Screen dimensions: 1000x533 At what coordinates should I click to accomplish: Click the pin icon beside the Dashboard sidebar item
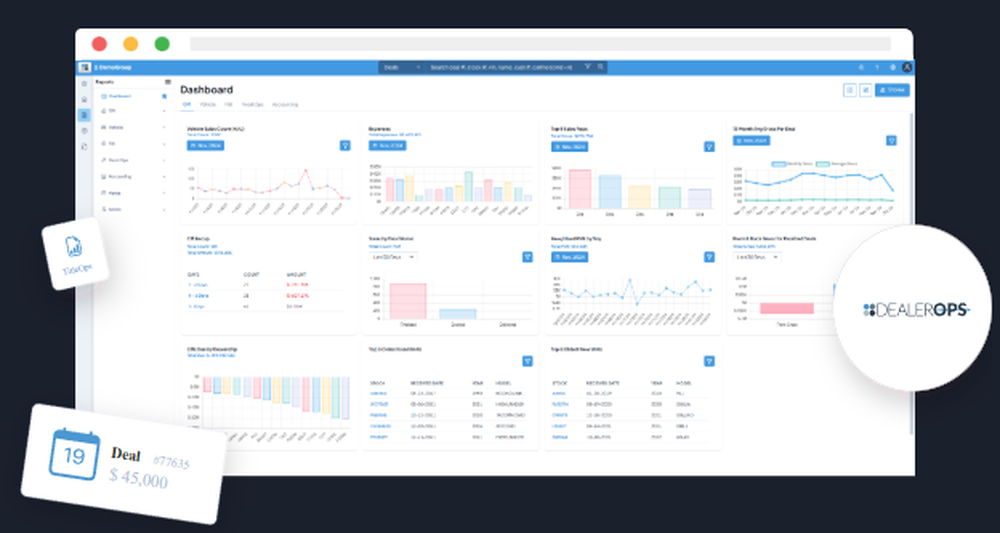(164, 96)
